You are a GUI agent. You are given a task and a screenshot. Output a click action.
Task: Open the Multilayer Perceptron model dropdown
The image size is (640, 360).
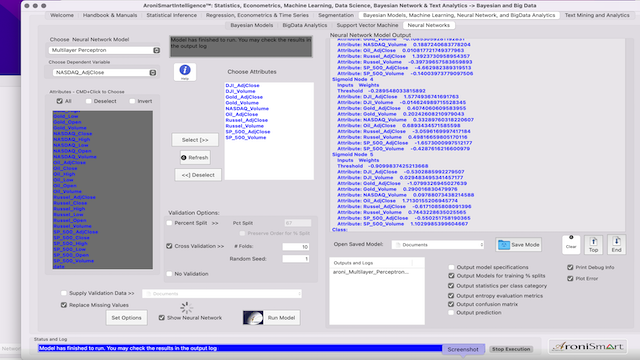[104, 50]
